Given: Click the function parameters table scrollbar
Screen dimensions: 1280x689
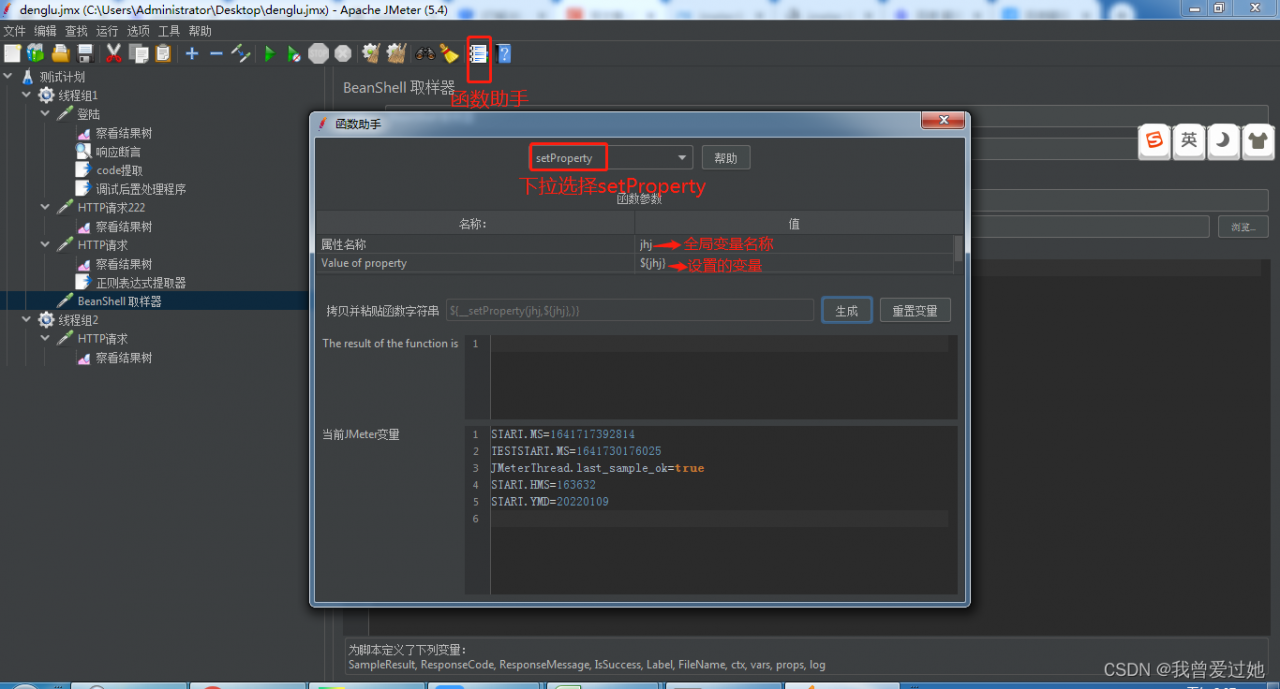Looking at the screenshot, I should click(958, 248).
